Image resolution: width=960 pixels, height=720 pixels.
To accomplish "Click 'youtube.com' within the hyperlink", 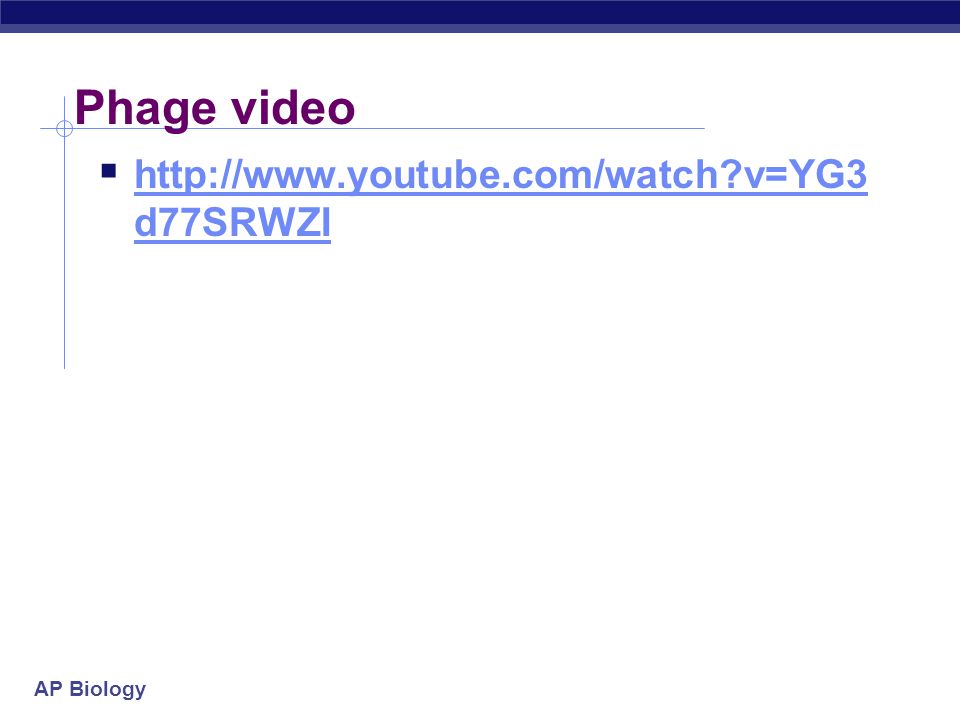I will 469,176.
